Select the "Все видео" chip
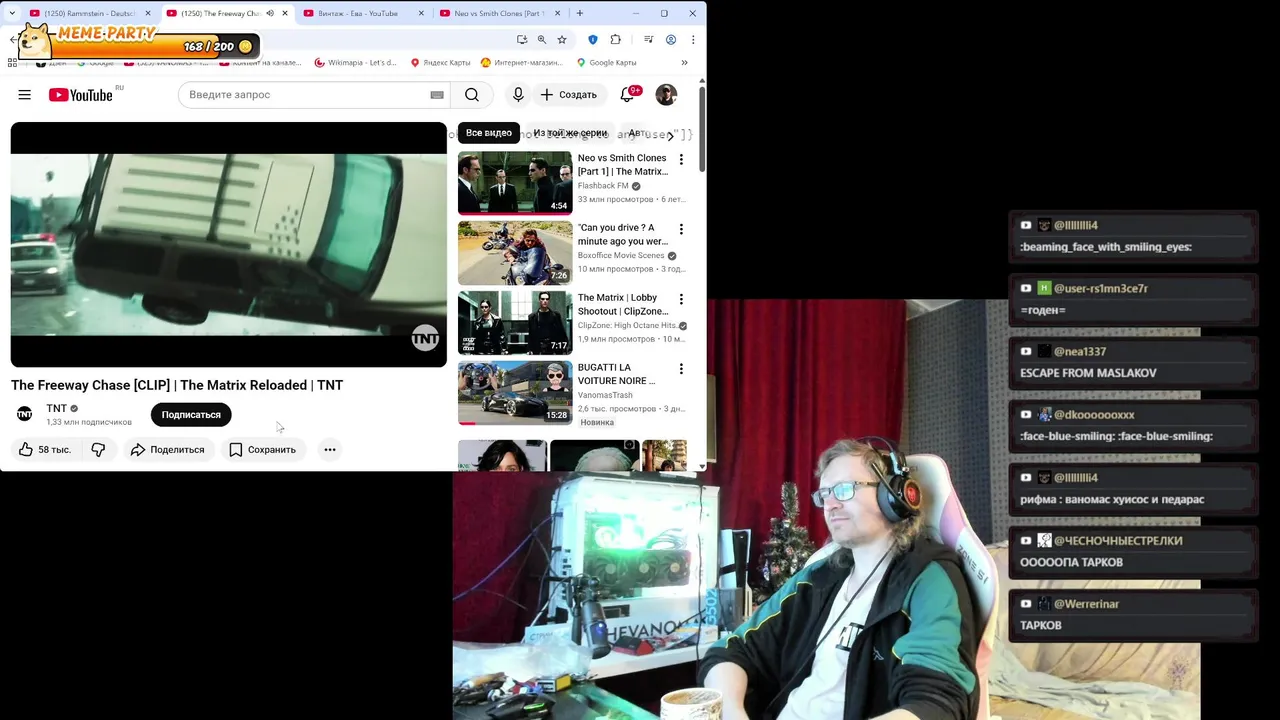Viewport: 1280px width, 720px height. click(x=489, y=133)
